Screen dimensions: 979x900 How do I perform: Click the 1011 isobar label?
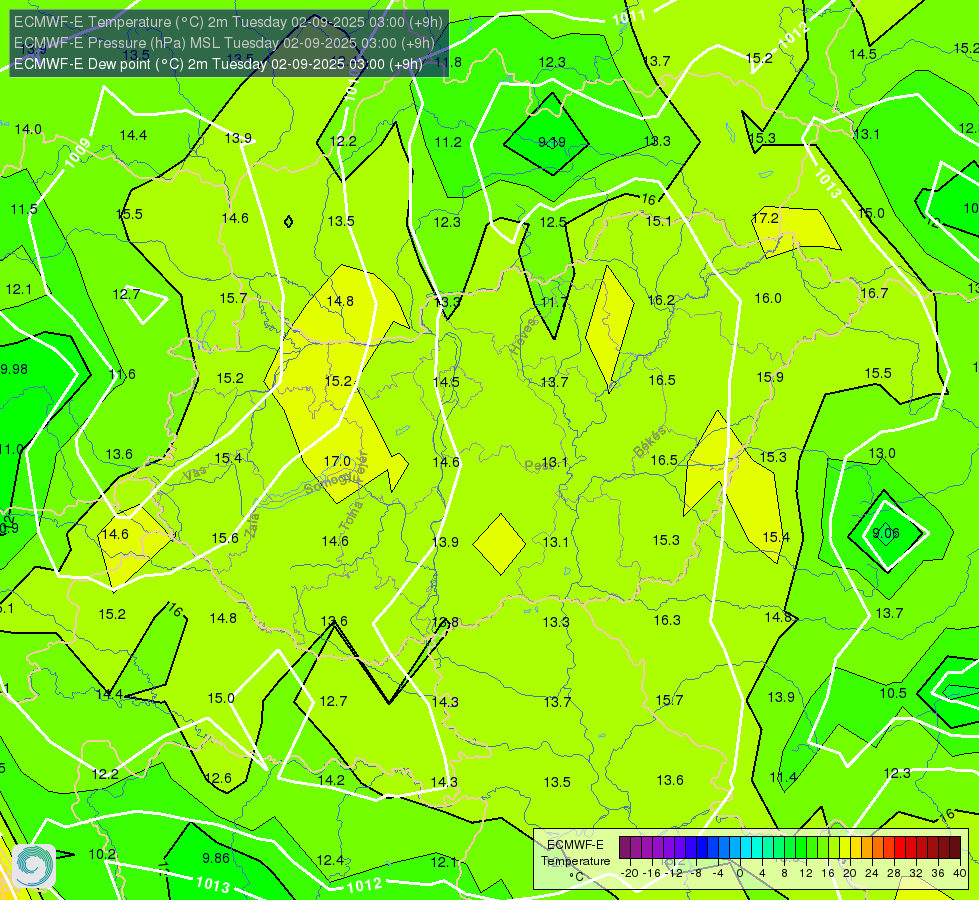tap(629, 17)
